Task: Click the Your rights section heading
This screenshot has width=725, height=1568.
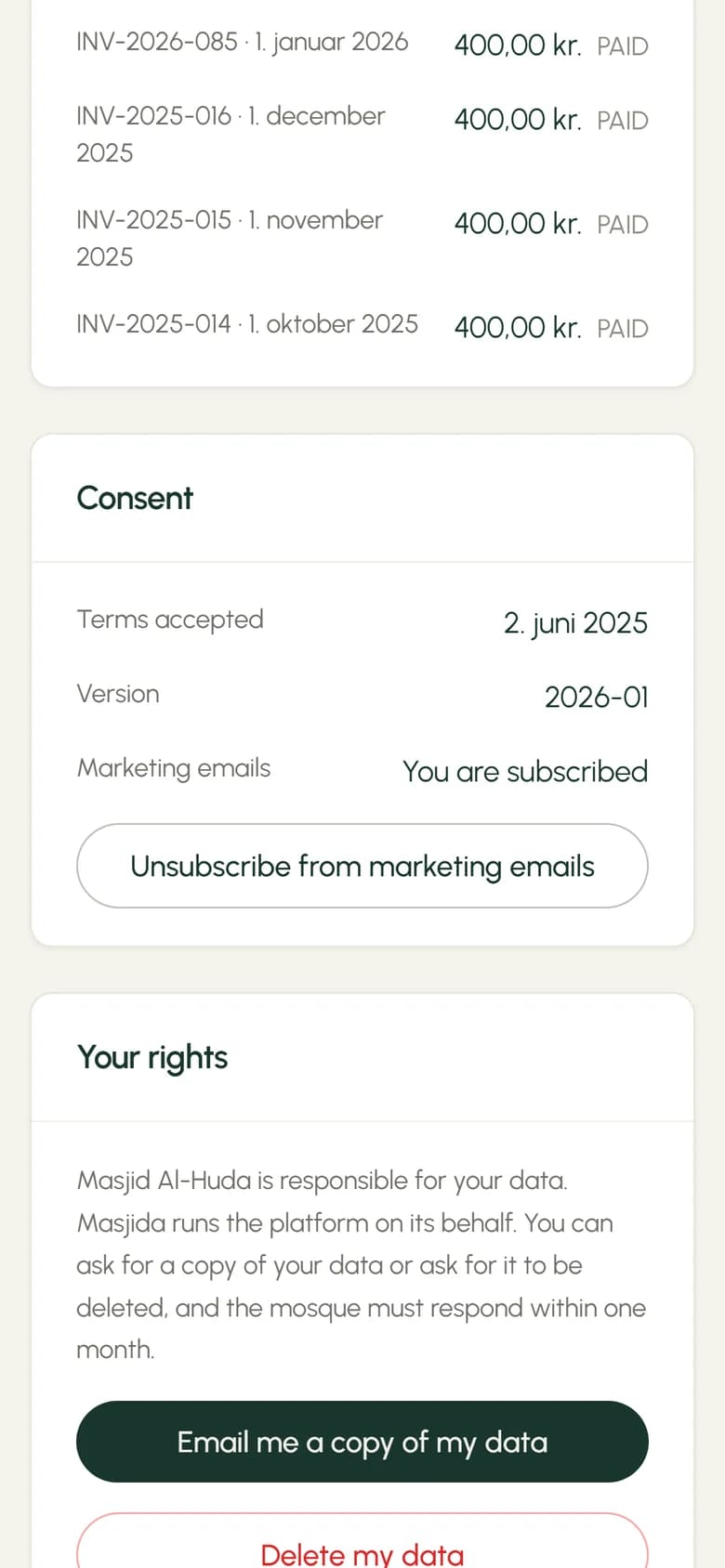Action: point(152,1057)
